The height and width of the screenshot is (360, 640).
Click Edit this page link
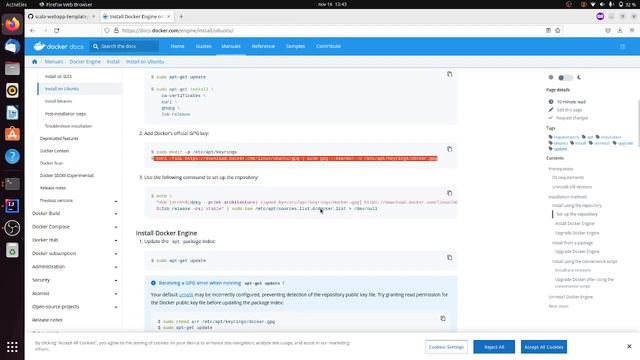point(569,110)
